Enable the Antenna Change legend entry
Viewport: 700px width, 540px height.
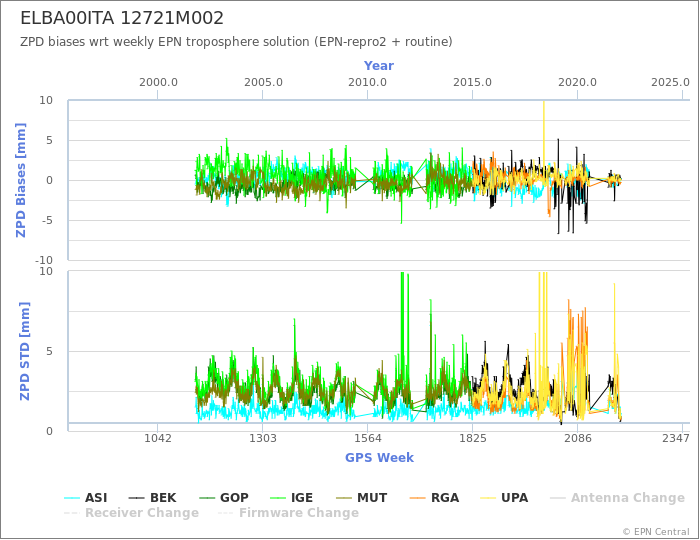pyautogui.click(x=617, y=498)
